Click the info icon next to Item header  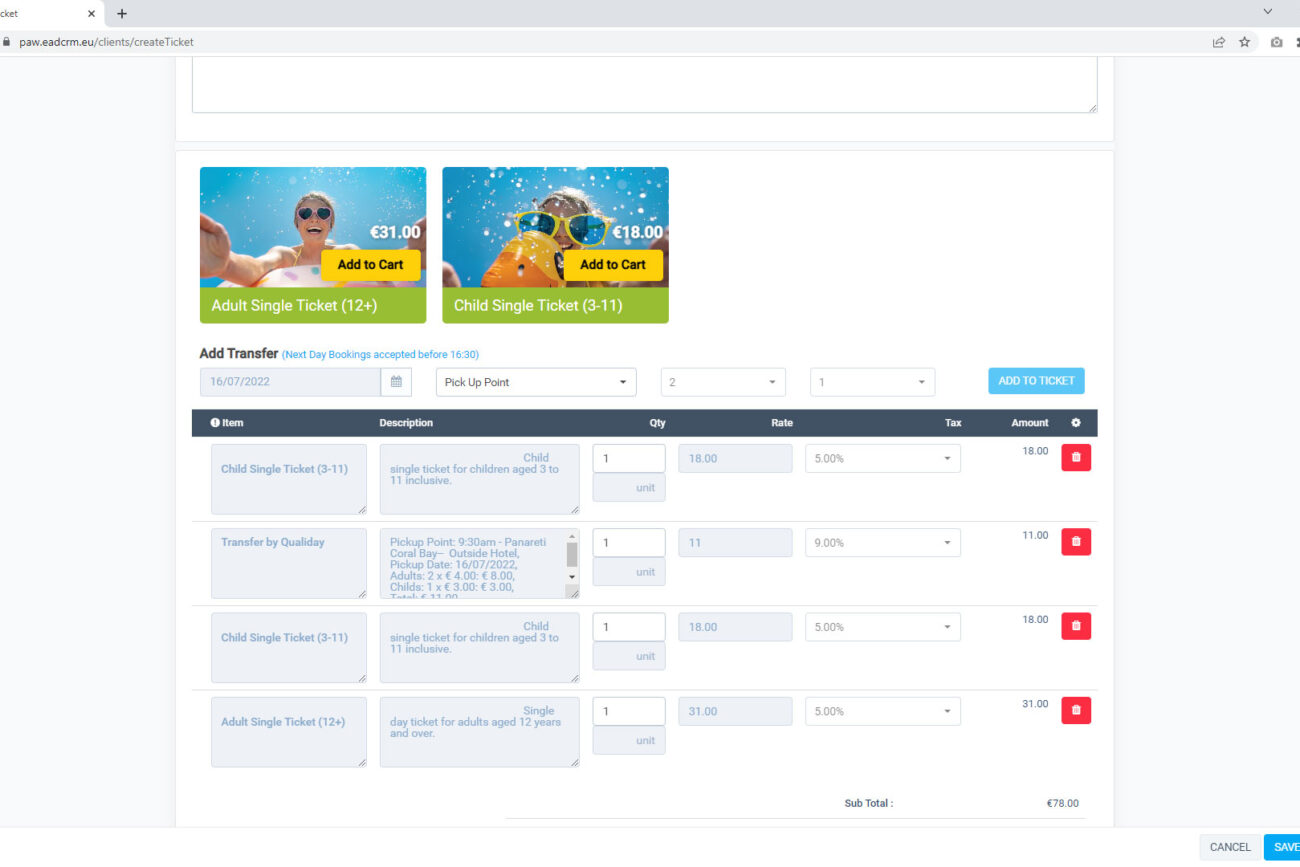215,423
